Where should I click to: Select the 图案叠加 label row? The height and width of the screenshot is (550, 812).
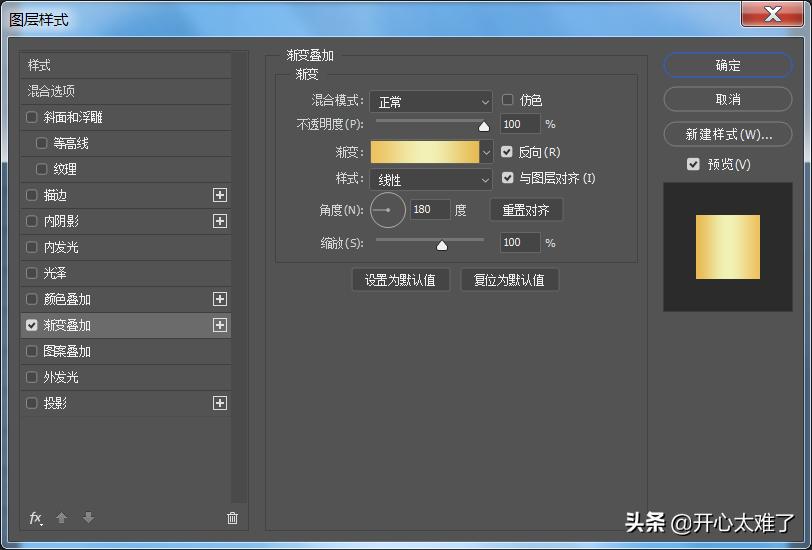point(126,351)
